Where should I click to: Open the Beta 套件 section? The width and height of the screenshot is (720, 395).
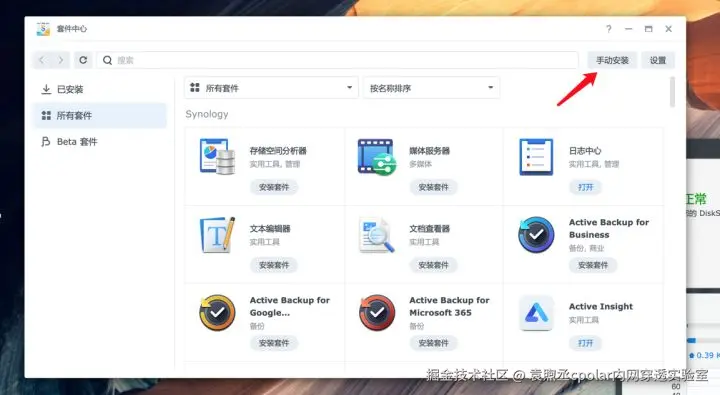pyautogui.click(x=100, y=141)
